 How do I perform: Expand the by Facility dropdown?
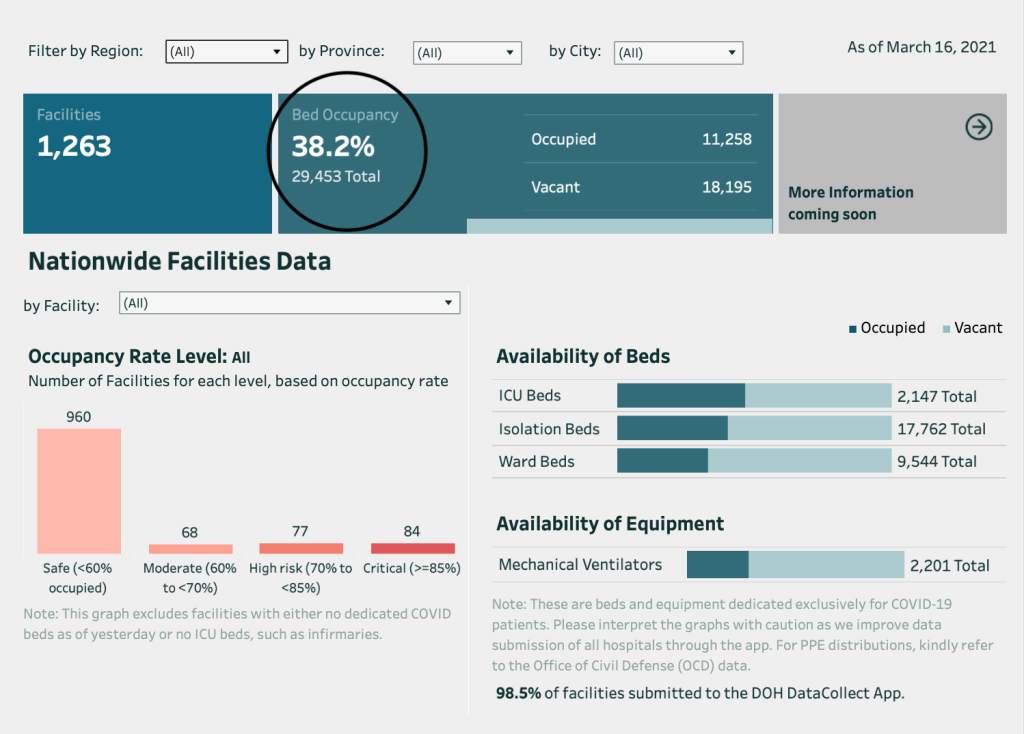pos(289,303)
